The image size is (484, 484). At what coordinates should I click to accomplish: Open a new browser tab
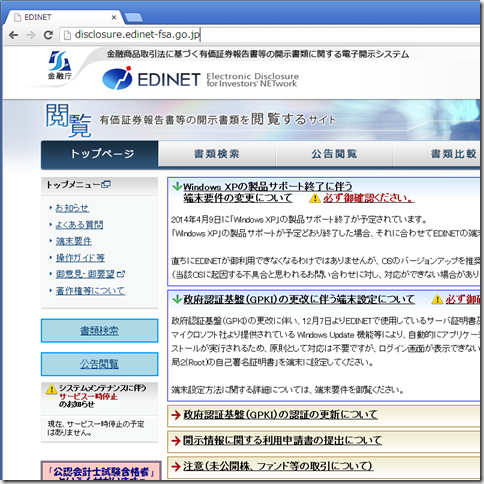(133, 17)
